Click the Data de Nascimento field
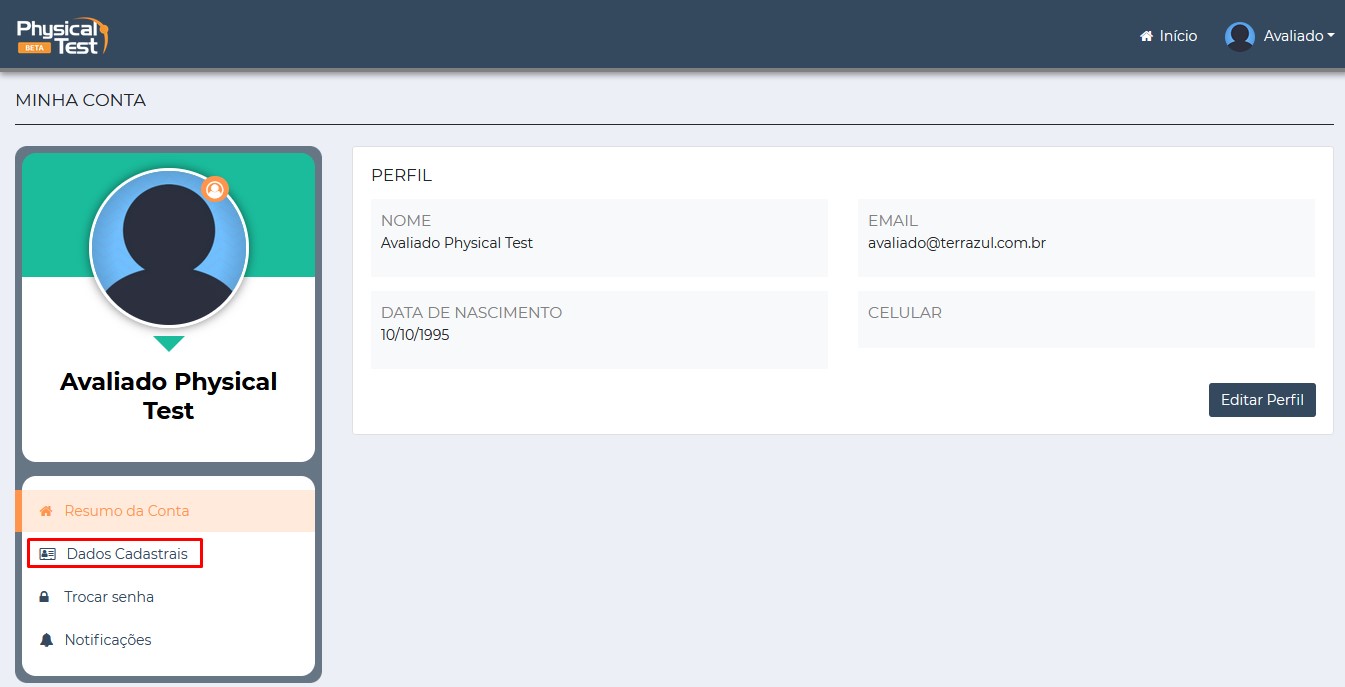Viewport: 1345px width, 687px height. coord(598,329)
